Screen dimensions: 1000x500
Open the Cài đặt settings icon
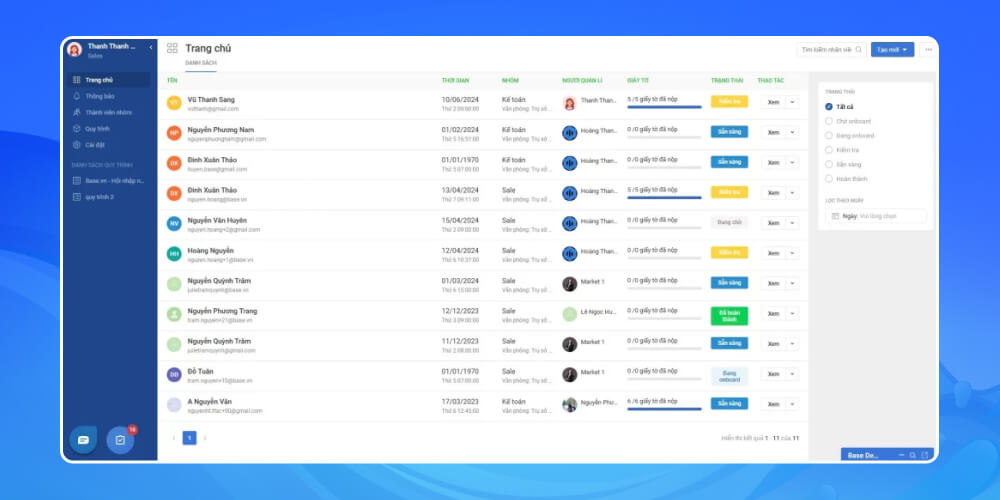coord(77,145)
